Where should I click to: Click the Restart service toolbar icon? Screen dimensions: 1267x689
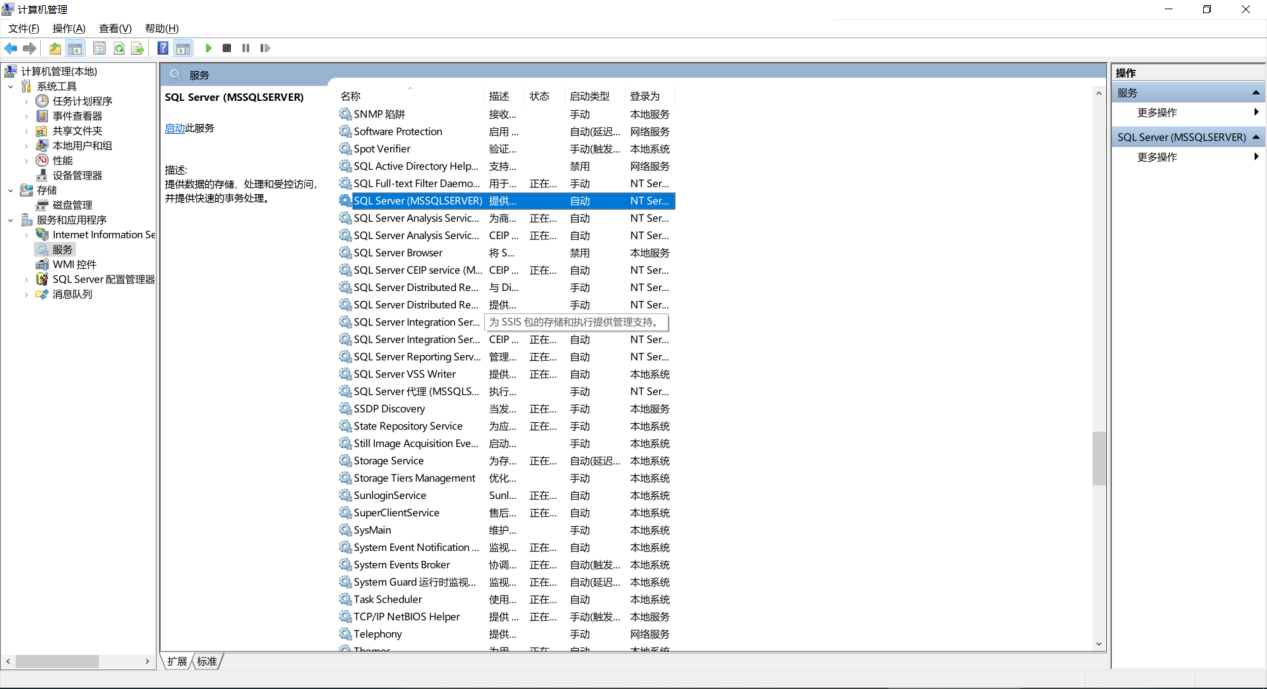[x=265, y=48]
